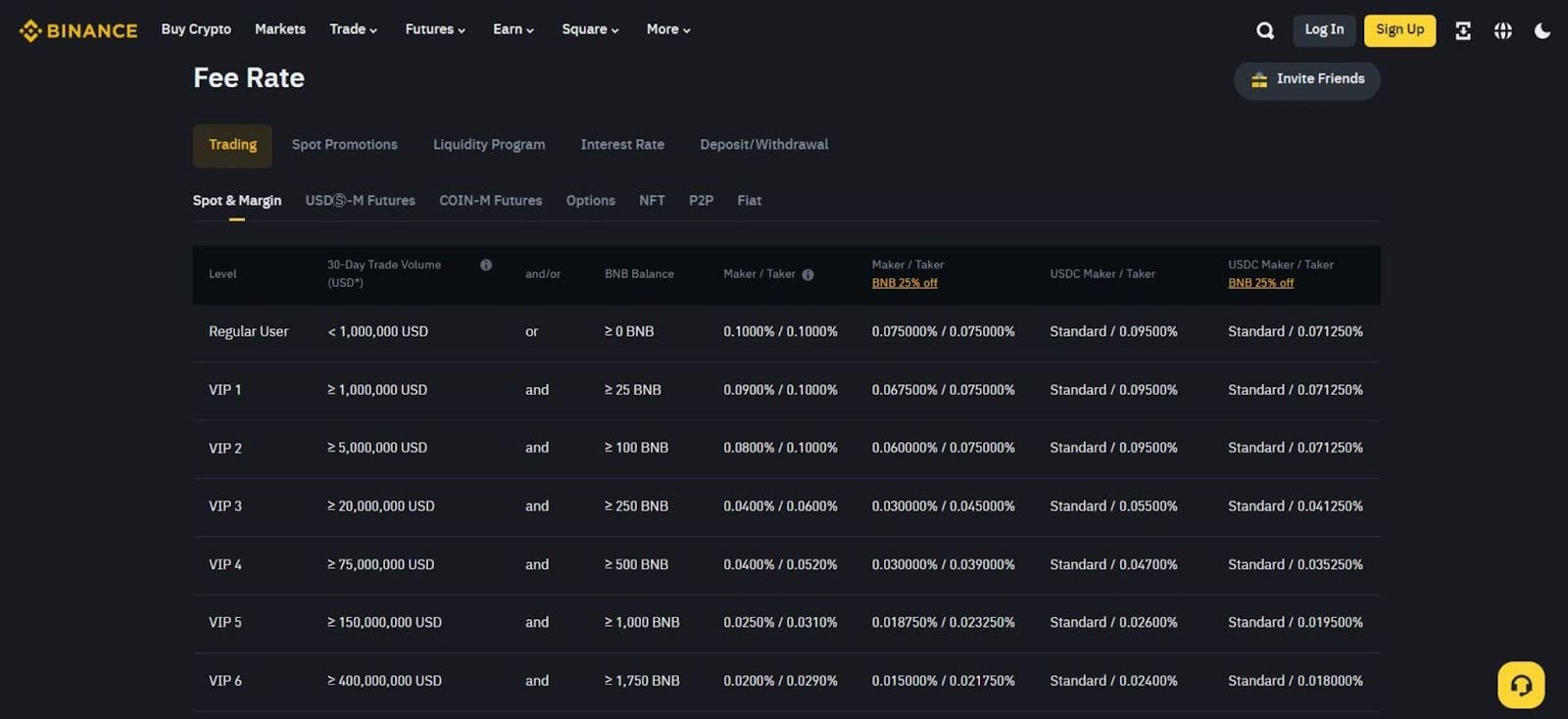Toggle dark mode moon icon
The width and height of the screenshot is (1568, 719).
tap(1543, 30)
